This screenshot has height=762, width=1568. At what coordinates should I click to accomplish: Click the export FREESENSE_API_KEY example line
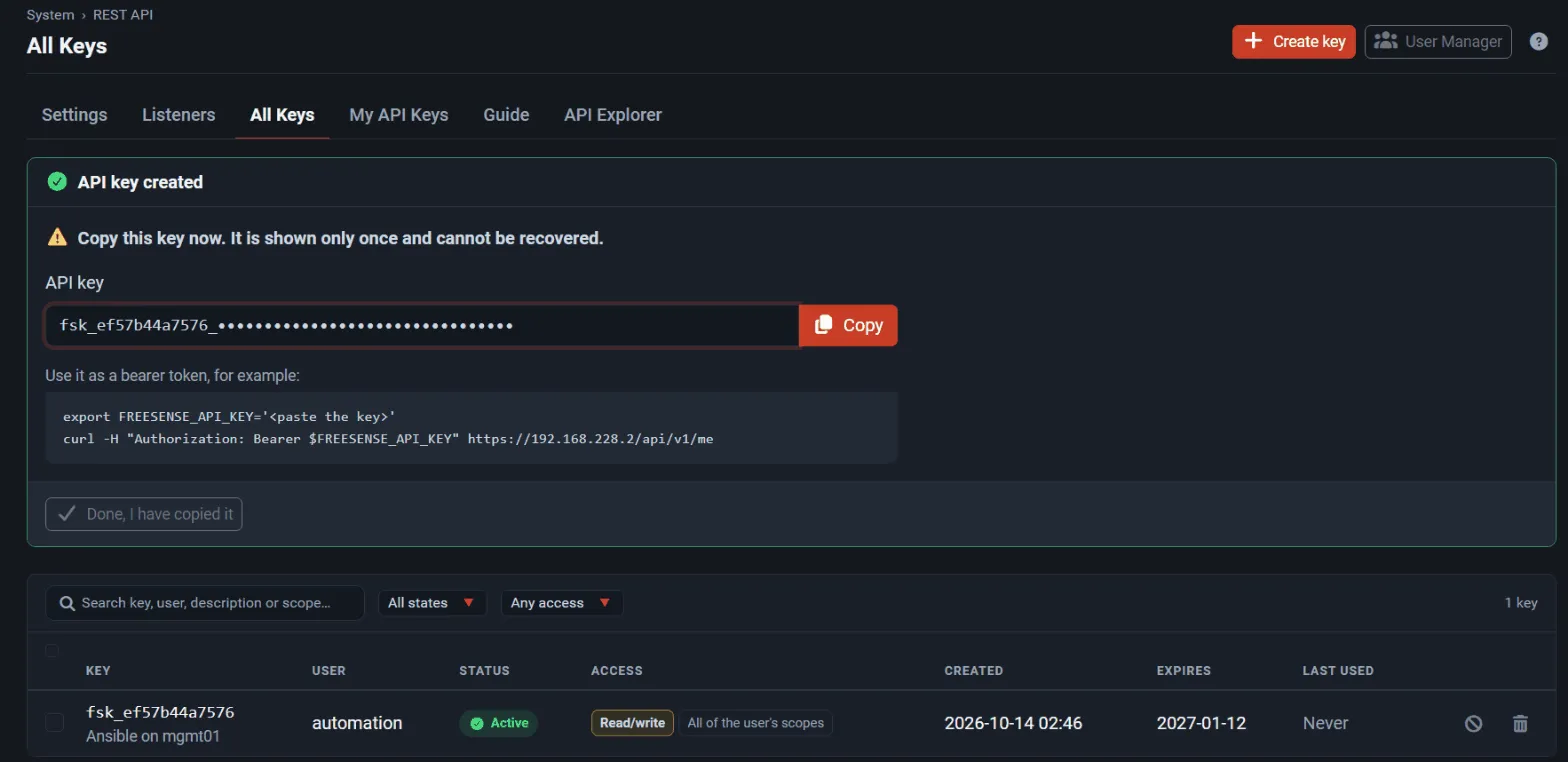tap(230, 416)
